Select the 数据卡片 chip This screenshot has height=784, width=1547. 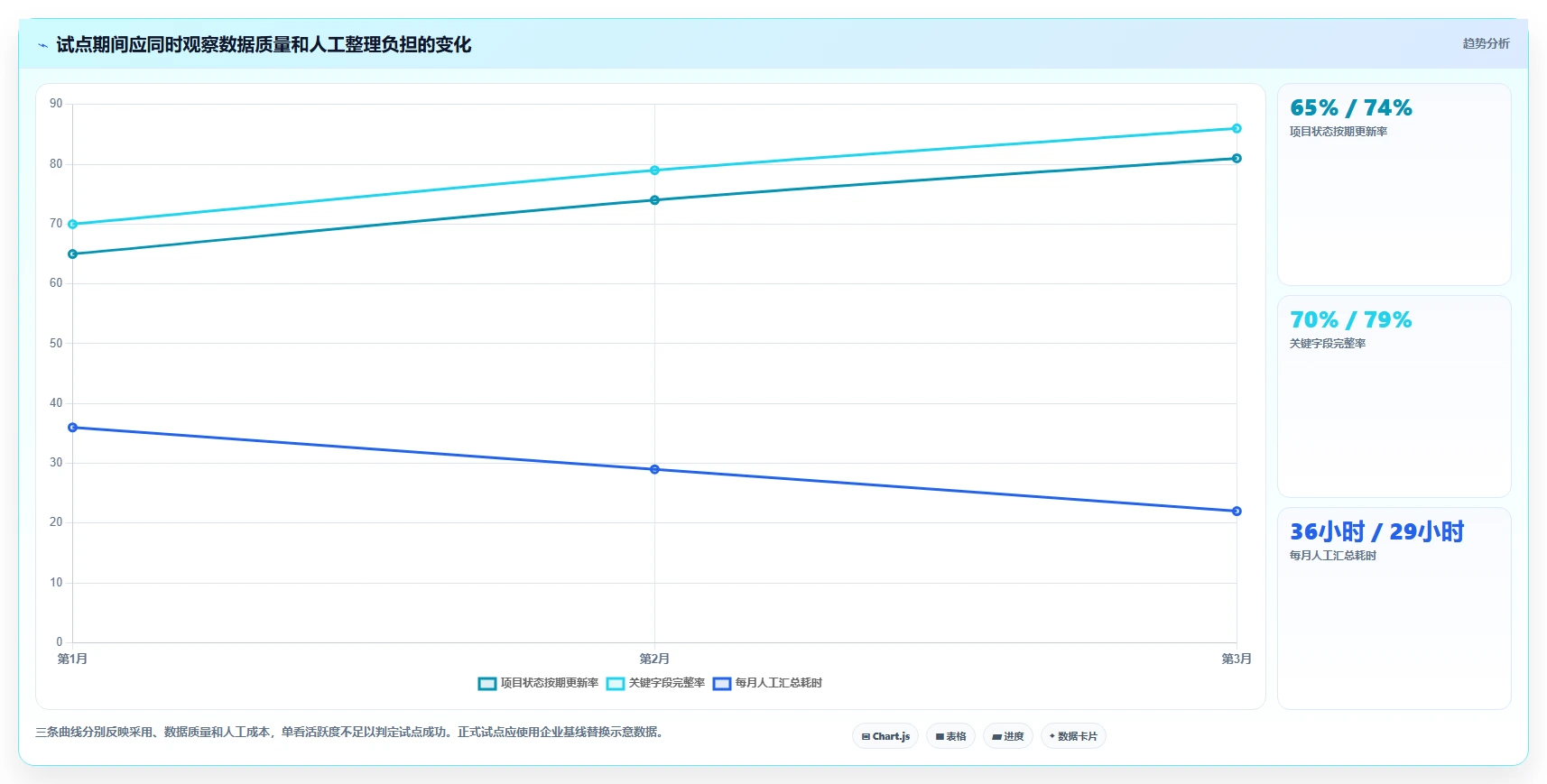pyautogui.click(x=1073, y=736)
